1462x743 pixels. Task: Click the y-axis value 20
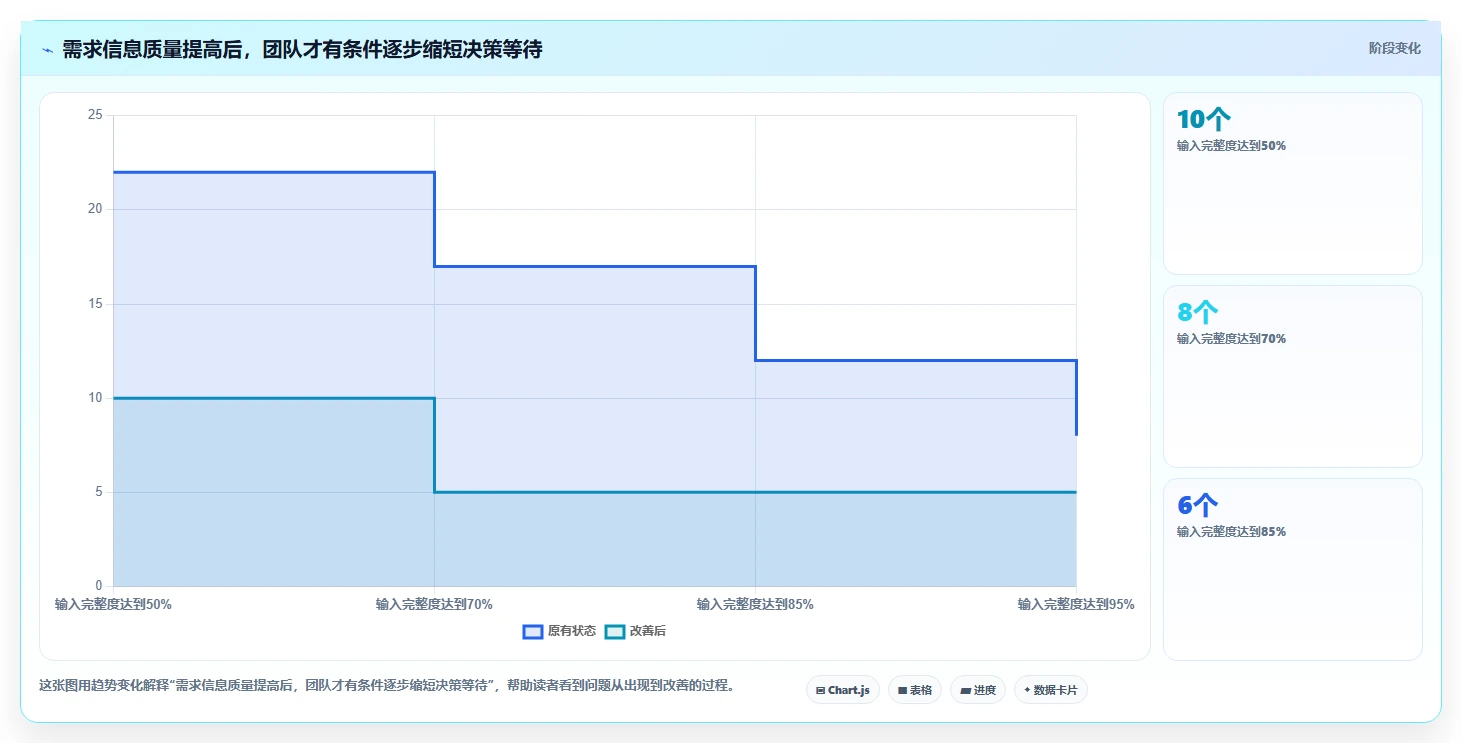[95, 209]
